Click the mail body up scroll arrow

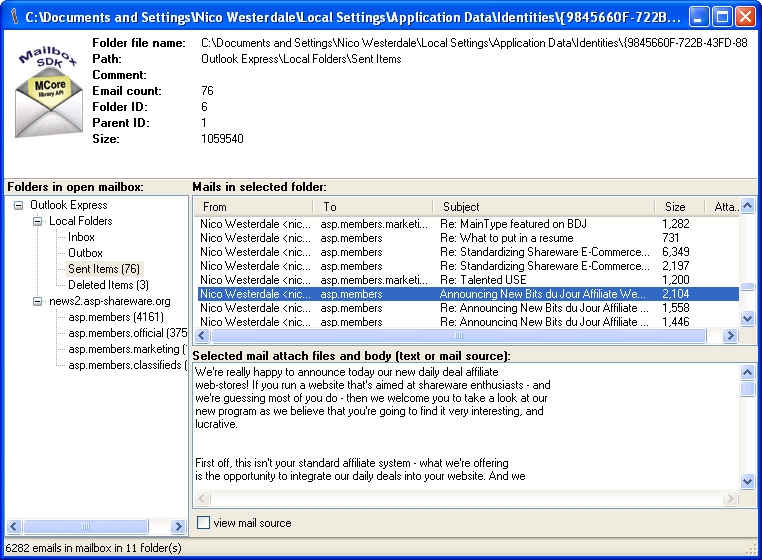(x=747, y=372)
